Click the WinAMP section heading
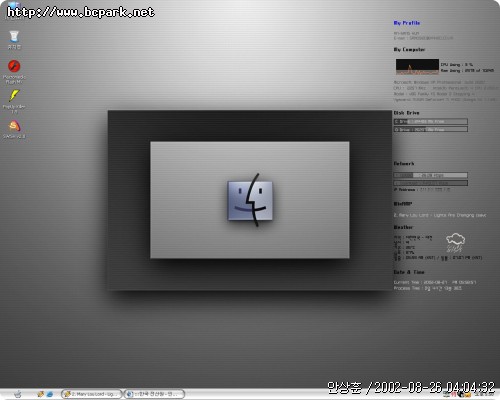 point(403,204)
